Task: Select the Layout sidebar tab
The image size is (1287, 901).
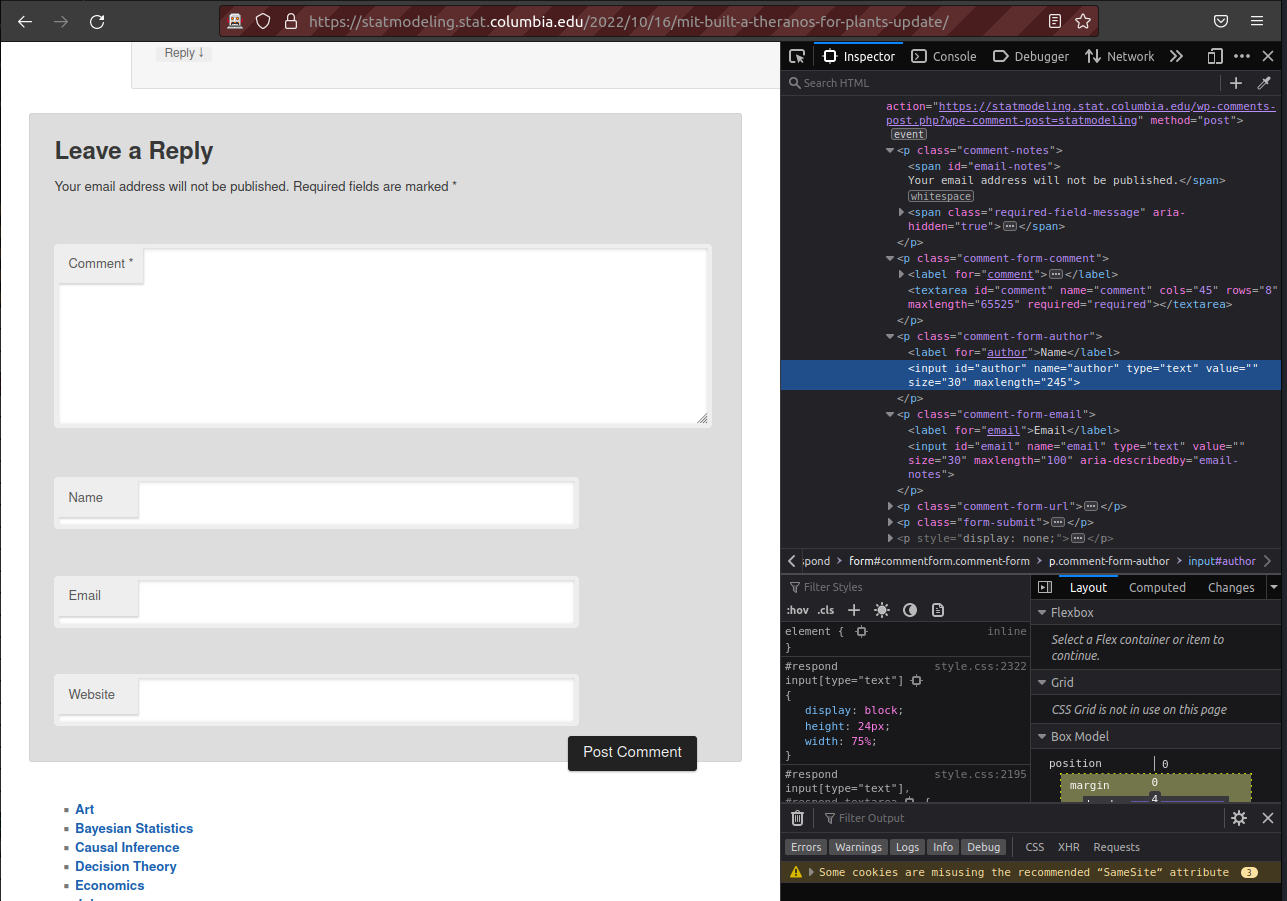Action: pyautogui.click(x=1088, y=588)
